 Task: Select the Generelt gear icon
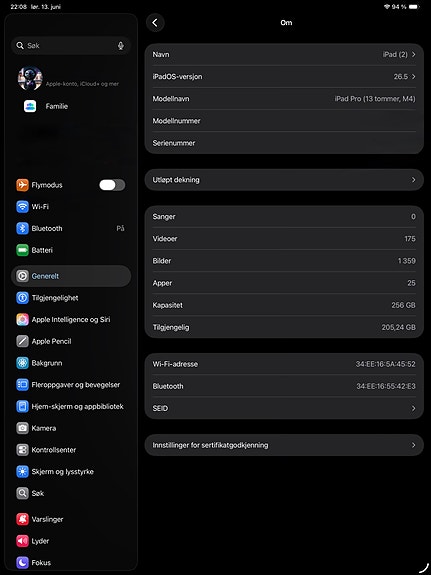tap(22, 276)
